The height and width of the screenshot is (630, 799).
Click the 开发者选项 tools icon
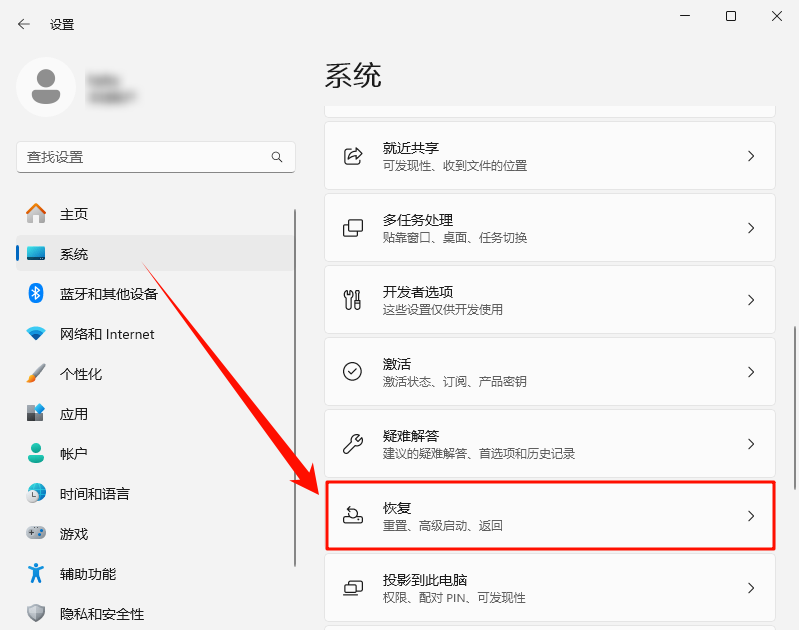[352, 300]
